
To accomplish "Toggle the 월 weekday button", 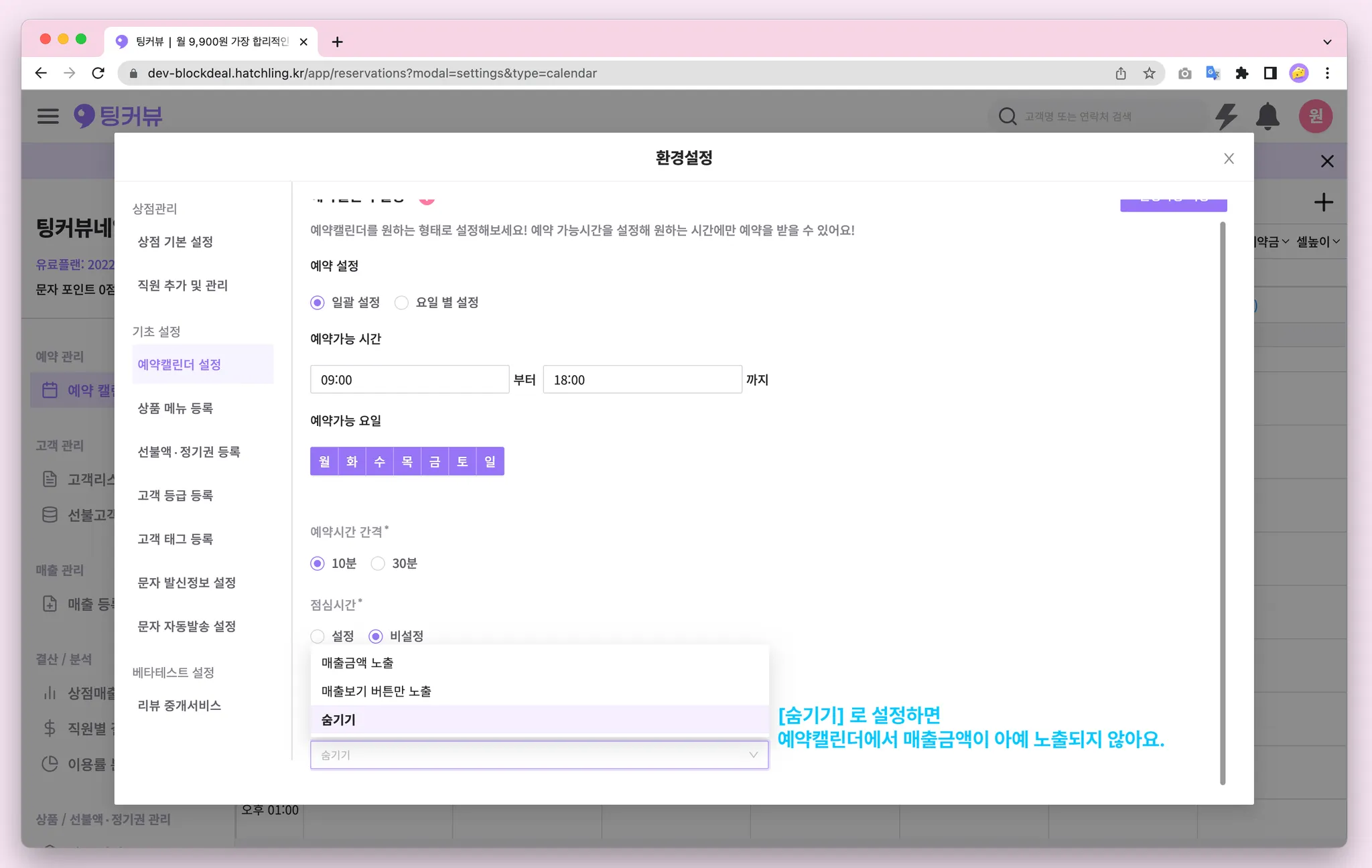I will (x=324, y=461).
